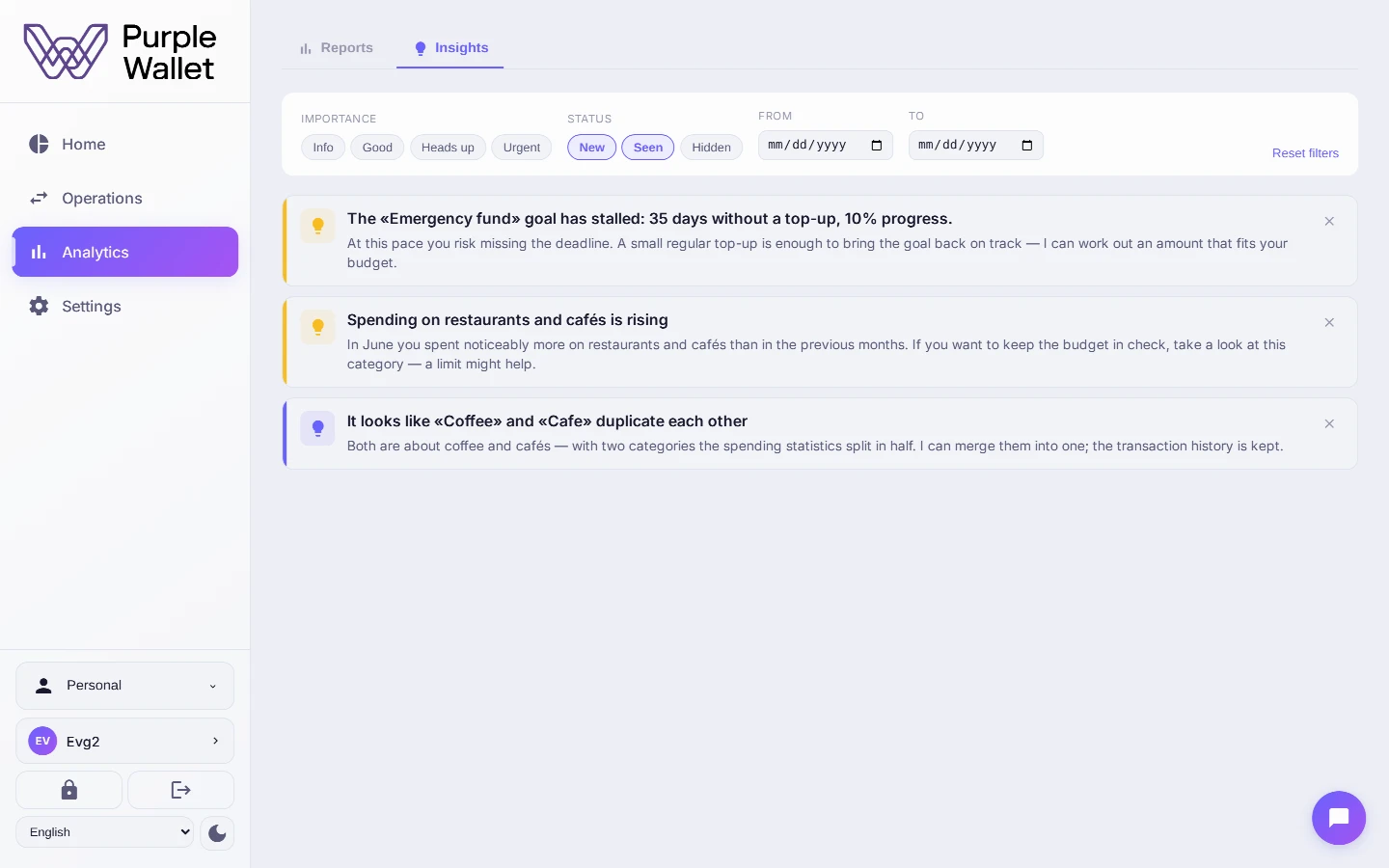Open the chat support bubble

1339,818
